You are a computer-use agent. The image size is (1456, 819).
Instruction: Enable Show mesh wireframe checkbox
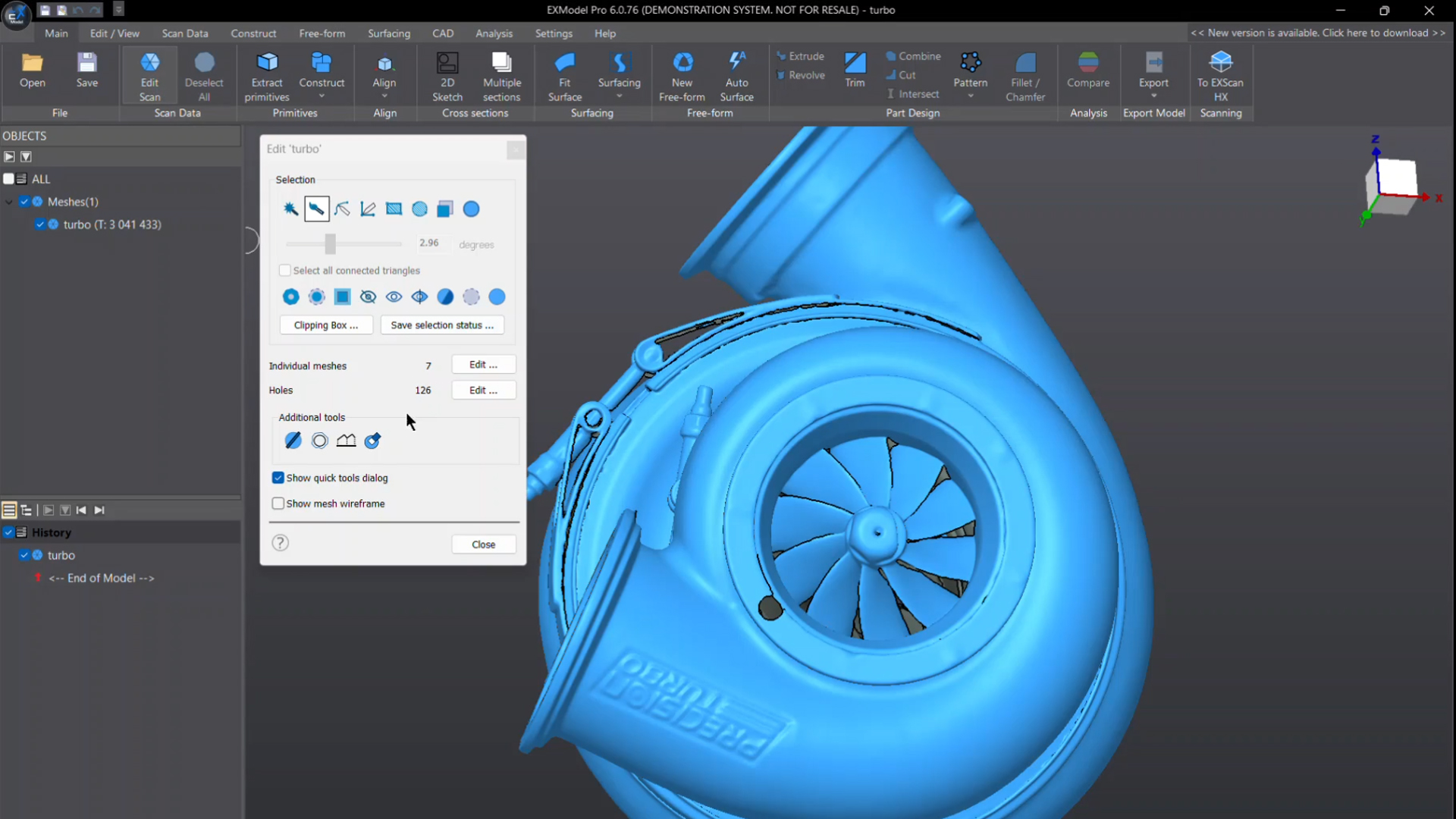click(278, 504)
